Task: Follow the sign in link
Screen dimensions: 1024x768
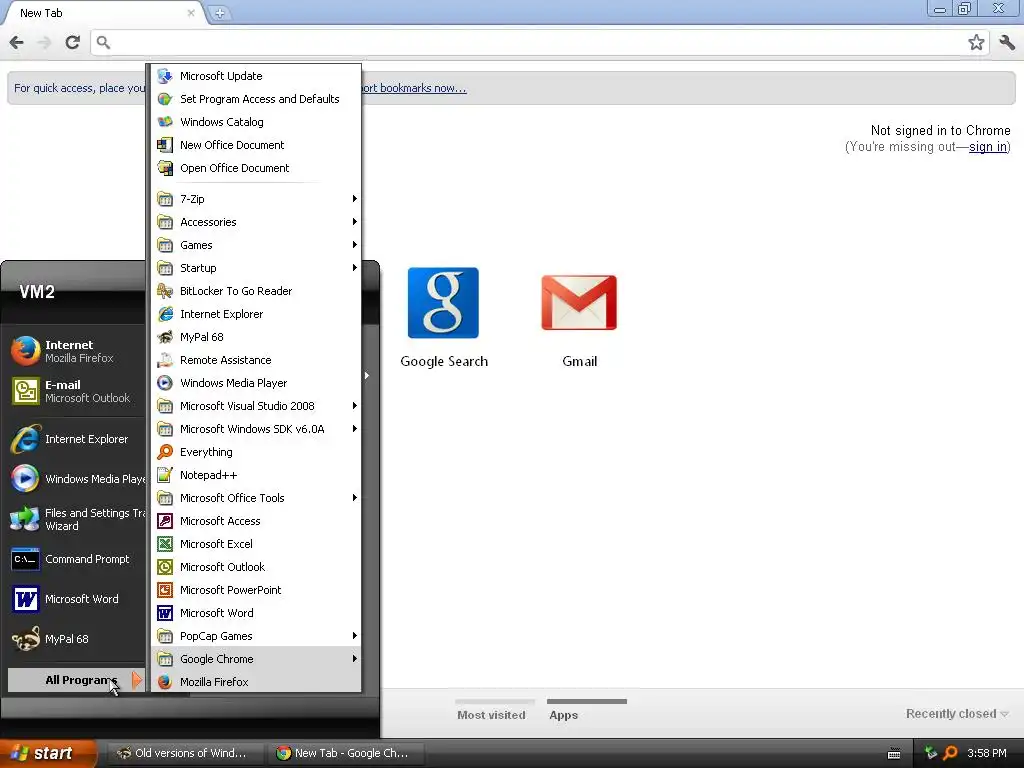Action: tap(987, 147)
